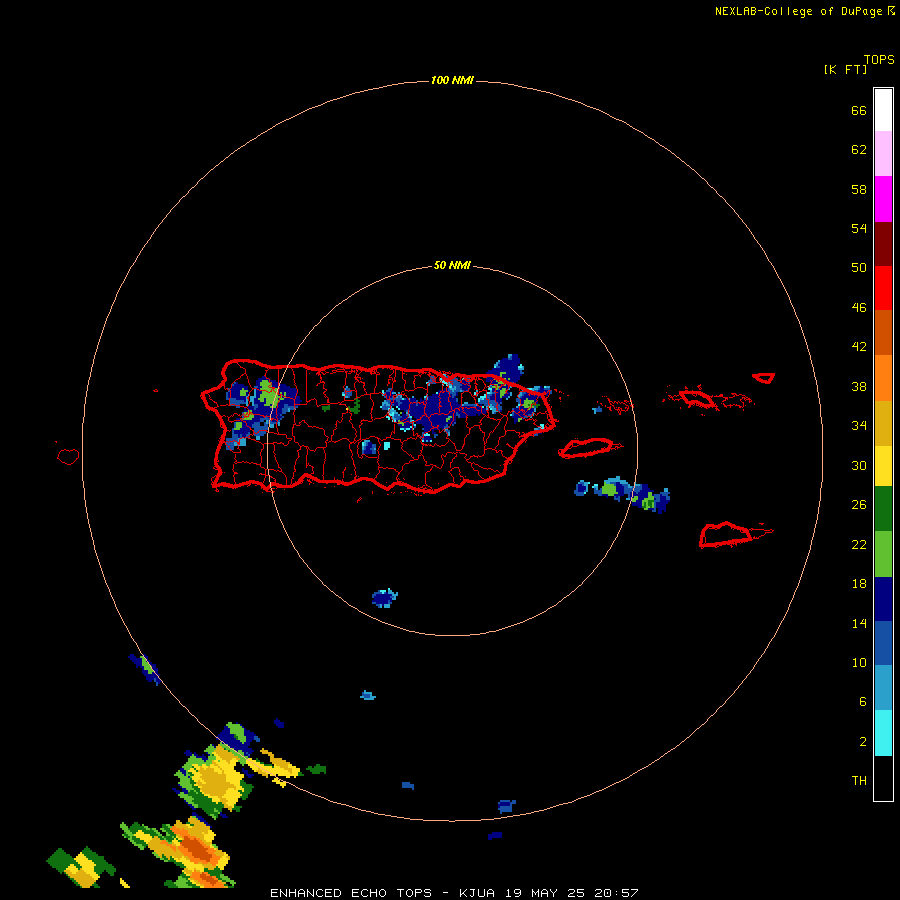The height and width of the screenshot is (900, 900).
Task: Click the magenta legend swatch
Action: [x=883, y=199]
